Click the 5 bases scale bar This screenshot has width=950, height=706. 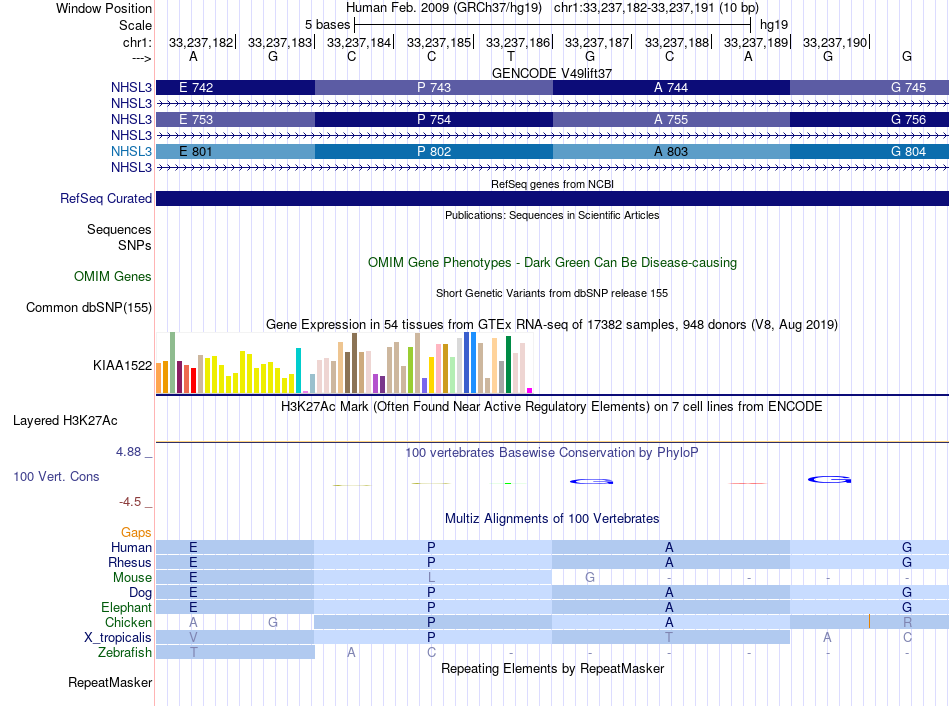pos(553,25)
